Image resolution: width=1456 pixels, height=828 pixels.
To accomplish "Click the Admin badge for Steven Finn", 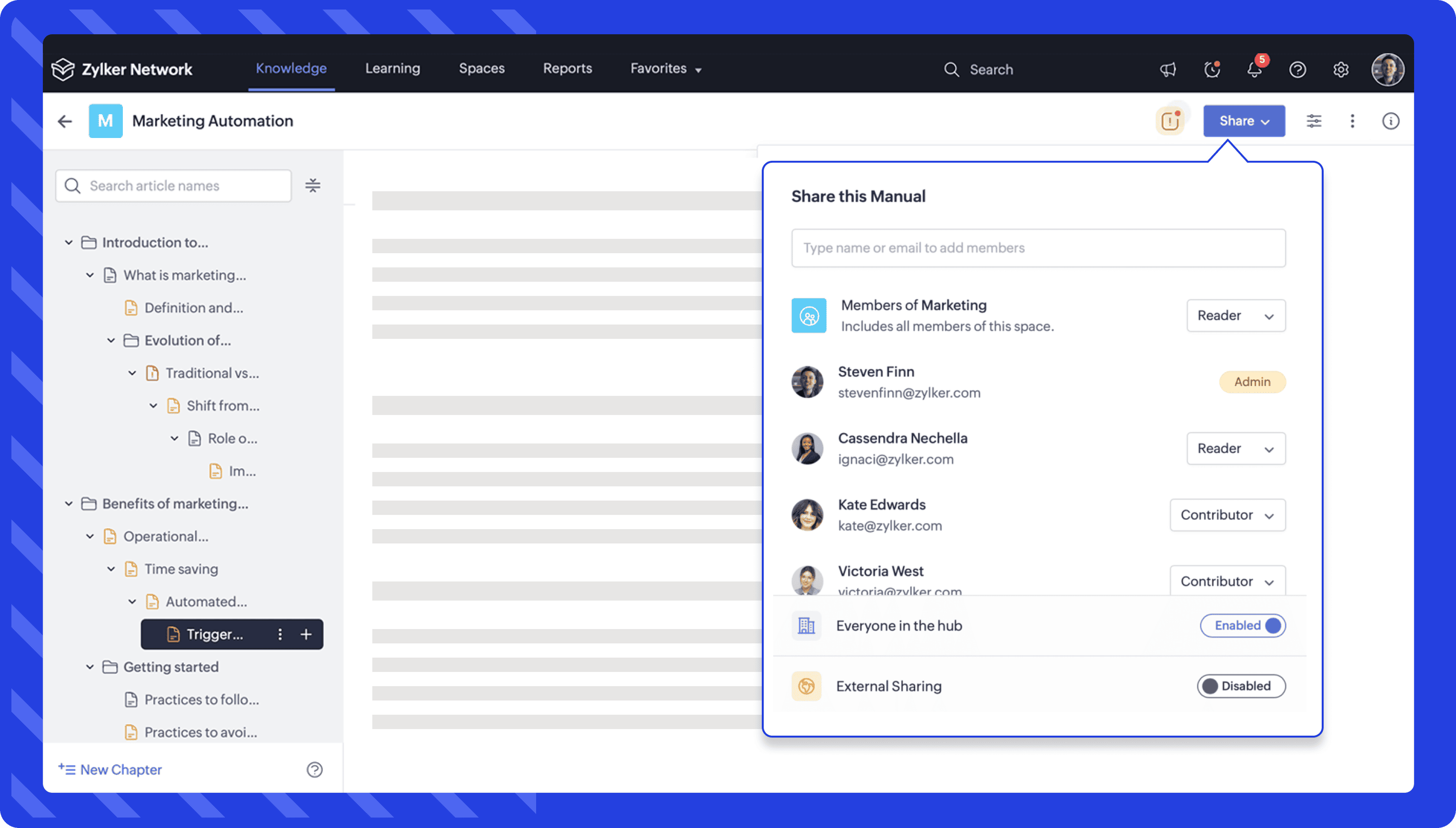I will [x=1252, y=382].
